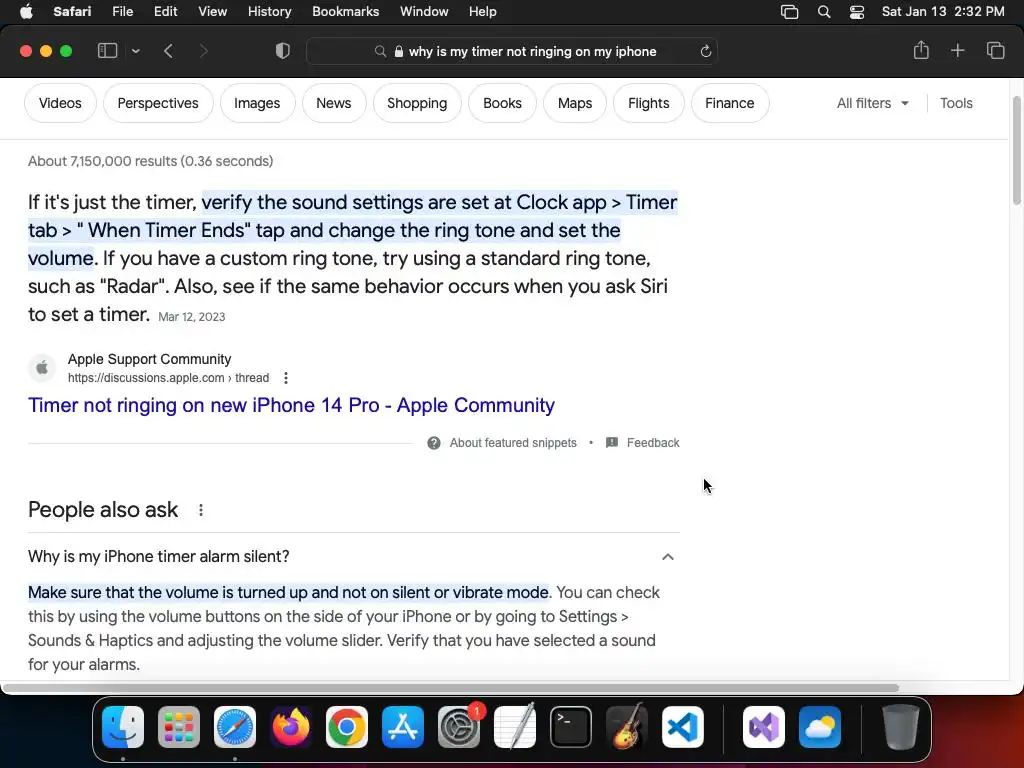This screenshot has height=768, width=1024.
Task: Click the discussions.apple.com URL text
Action: click(168, 377)
